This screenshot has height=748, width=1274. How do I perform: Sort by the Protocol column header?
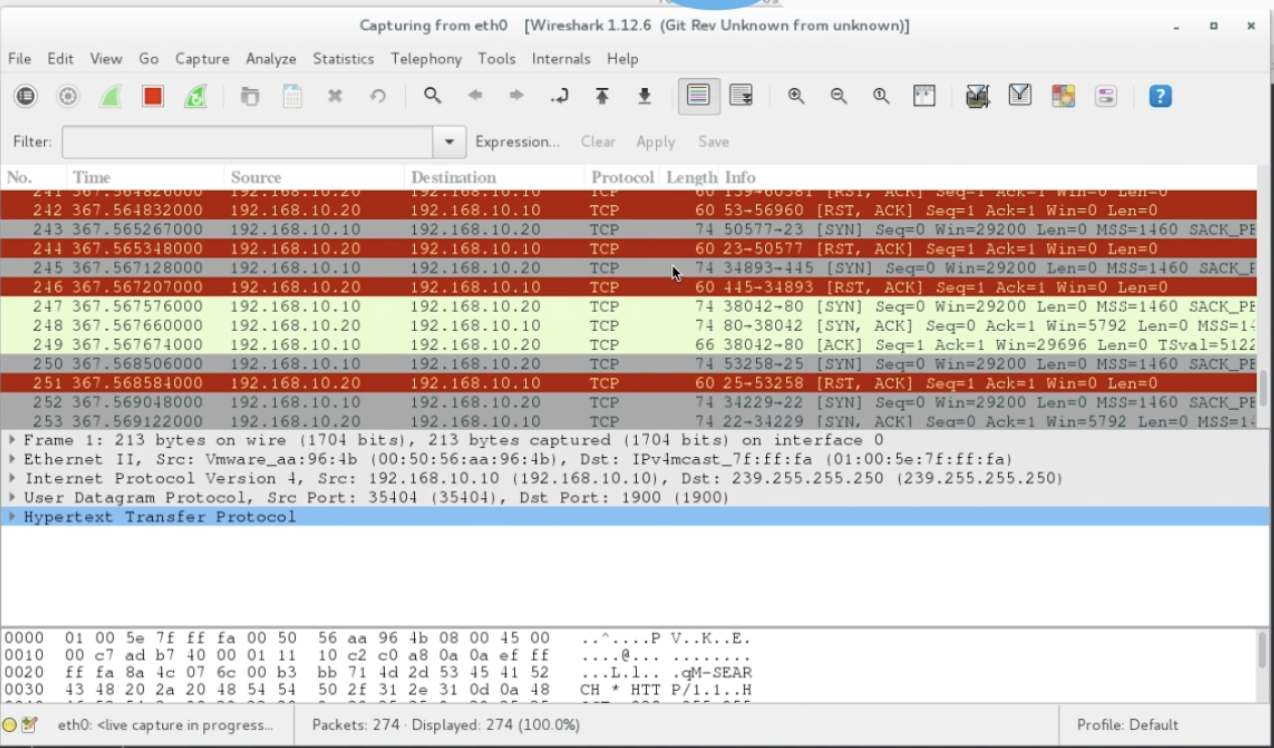[x=622, y=177]
